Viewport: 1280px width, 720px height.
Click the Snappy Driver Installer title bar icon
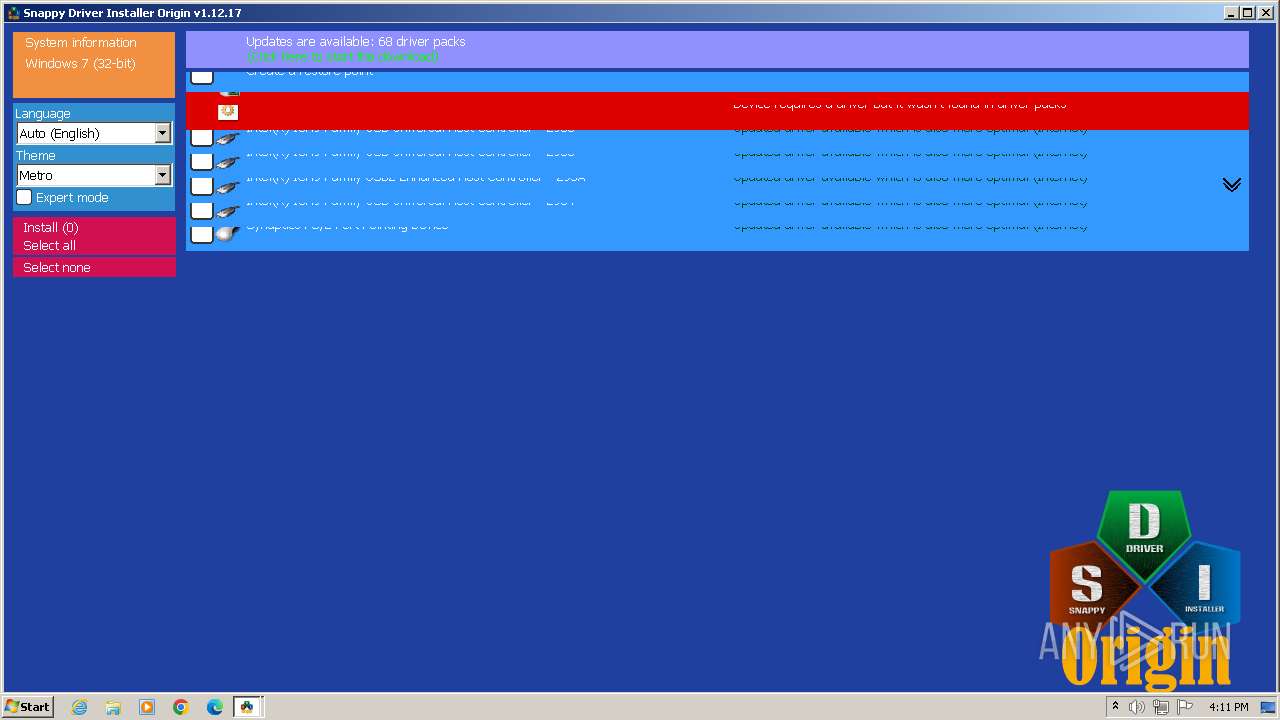pos(13,13)
